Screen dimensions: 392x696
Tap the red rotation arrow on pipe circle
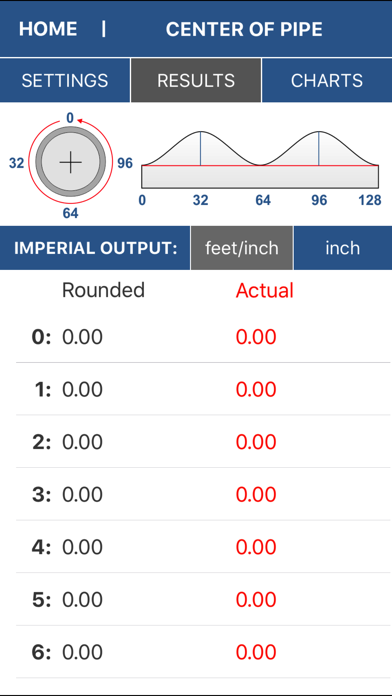(80, 120)
